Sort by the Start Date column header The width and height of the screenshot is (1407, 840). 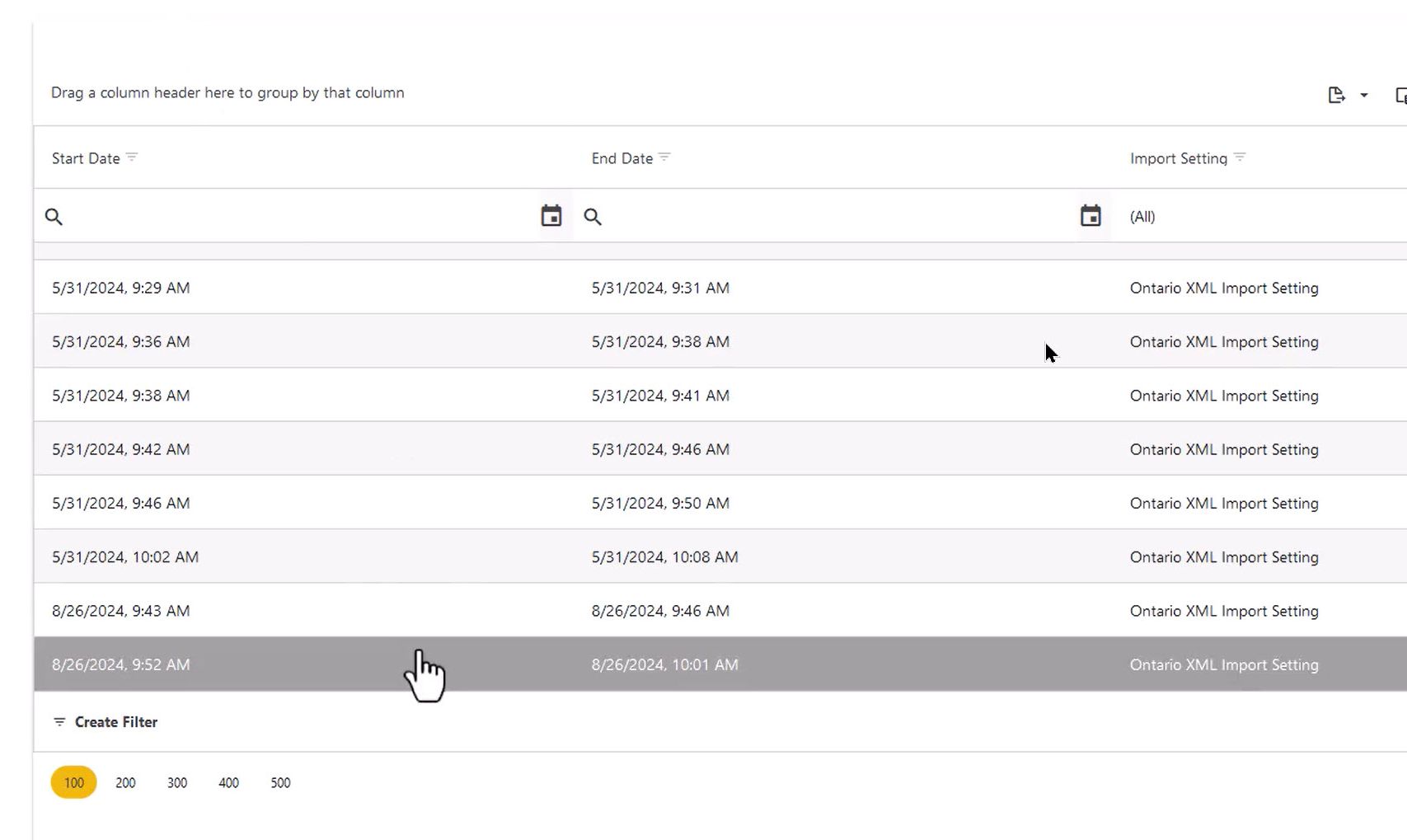point(86,158)
